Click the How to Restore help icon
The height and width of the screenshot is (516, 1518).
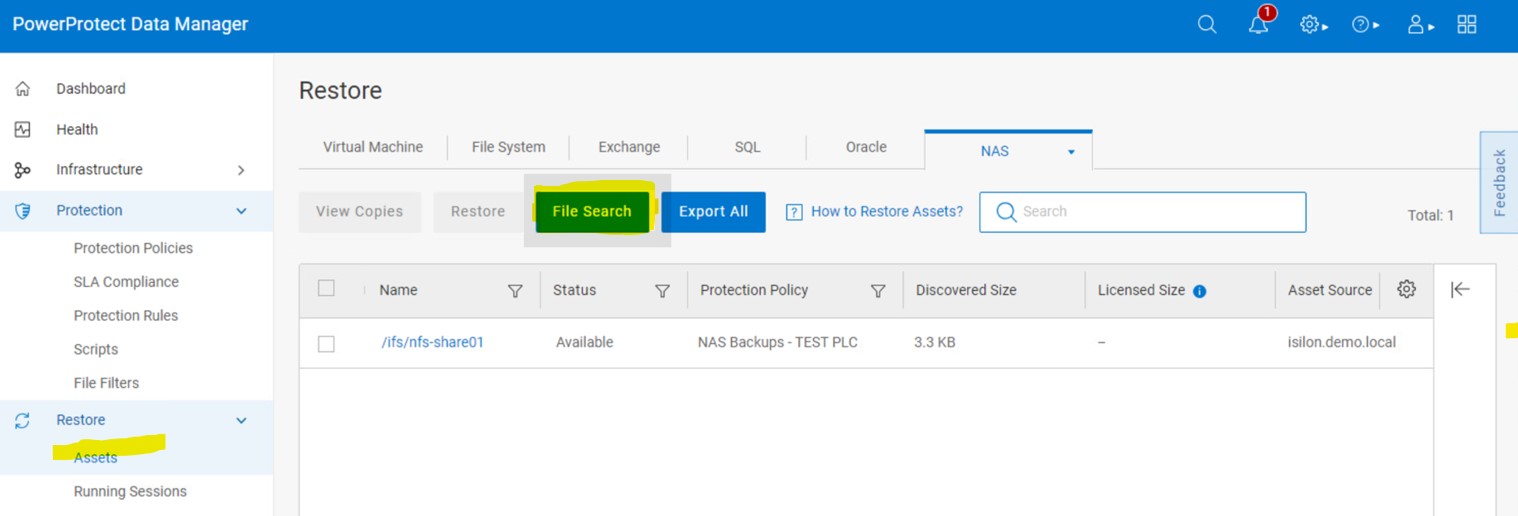click(x=795, y=212)
